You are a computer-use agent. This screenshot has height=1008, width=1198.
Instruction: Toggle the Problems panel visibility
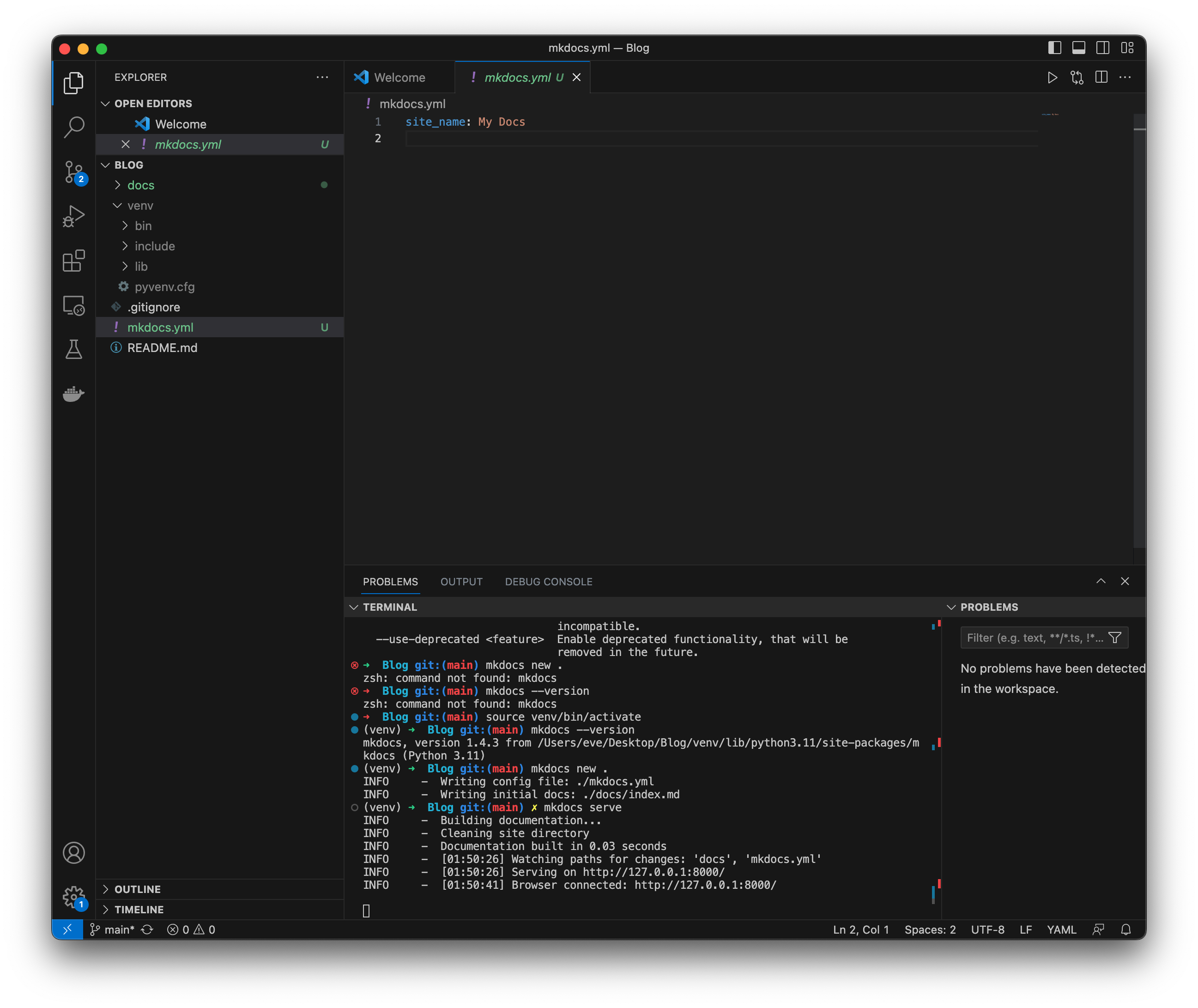click(x=390, y=581)
